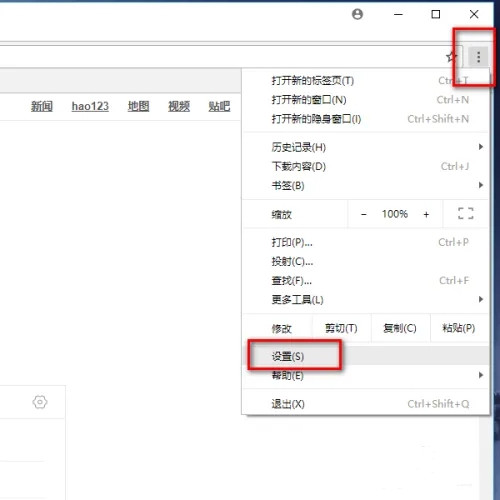Click 复制(C) in the edit row
Screen dimensions: 500x500
[x=400, y=328]
